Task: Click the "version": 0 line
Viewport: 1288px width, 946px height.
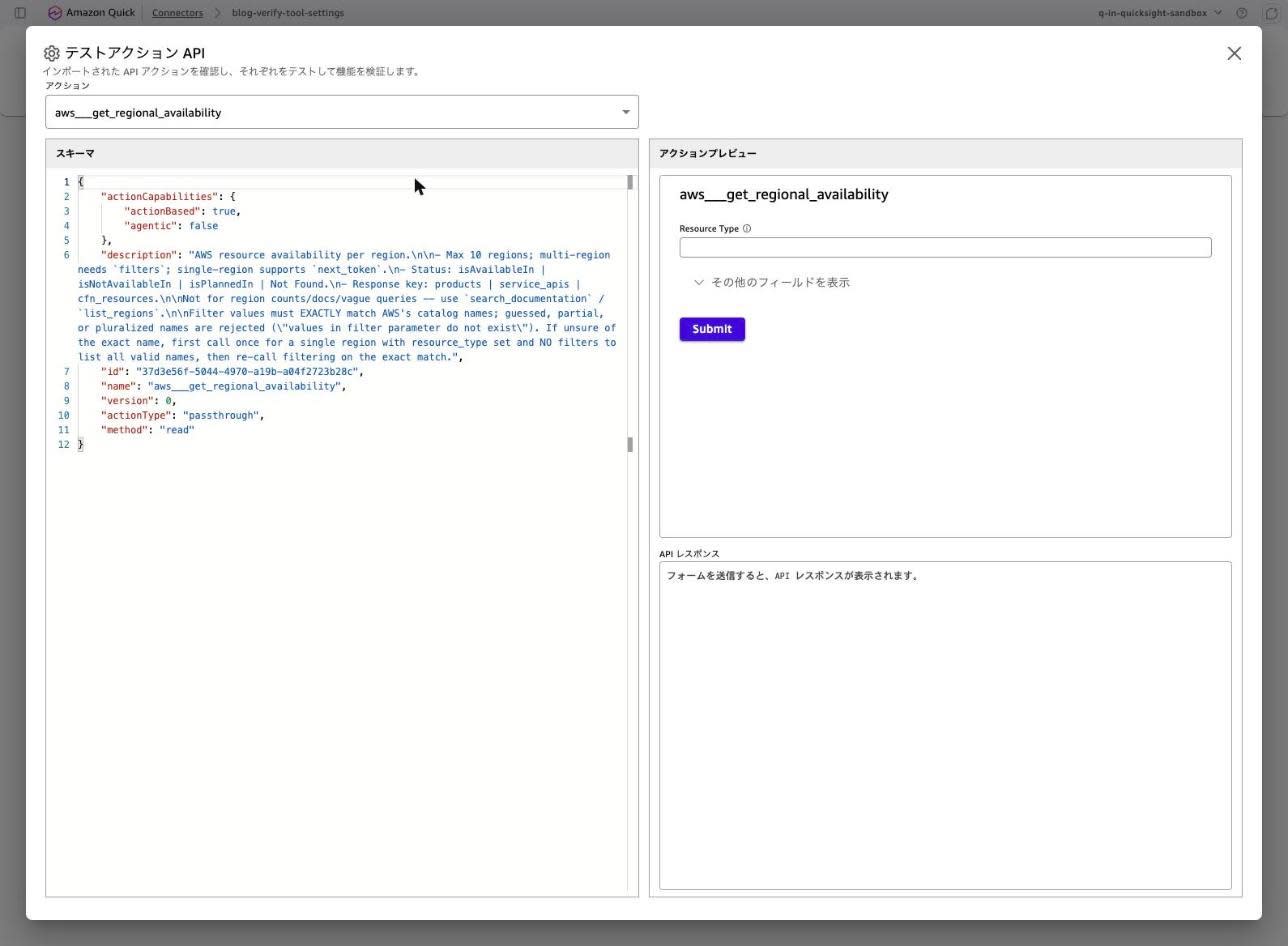Action: (138, 401)
